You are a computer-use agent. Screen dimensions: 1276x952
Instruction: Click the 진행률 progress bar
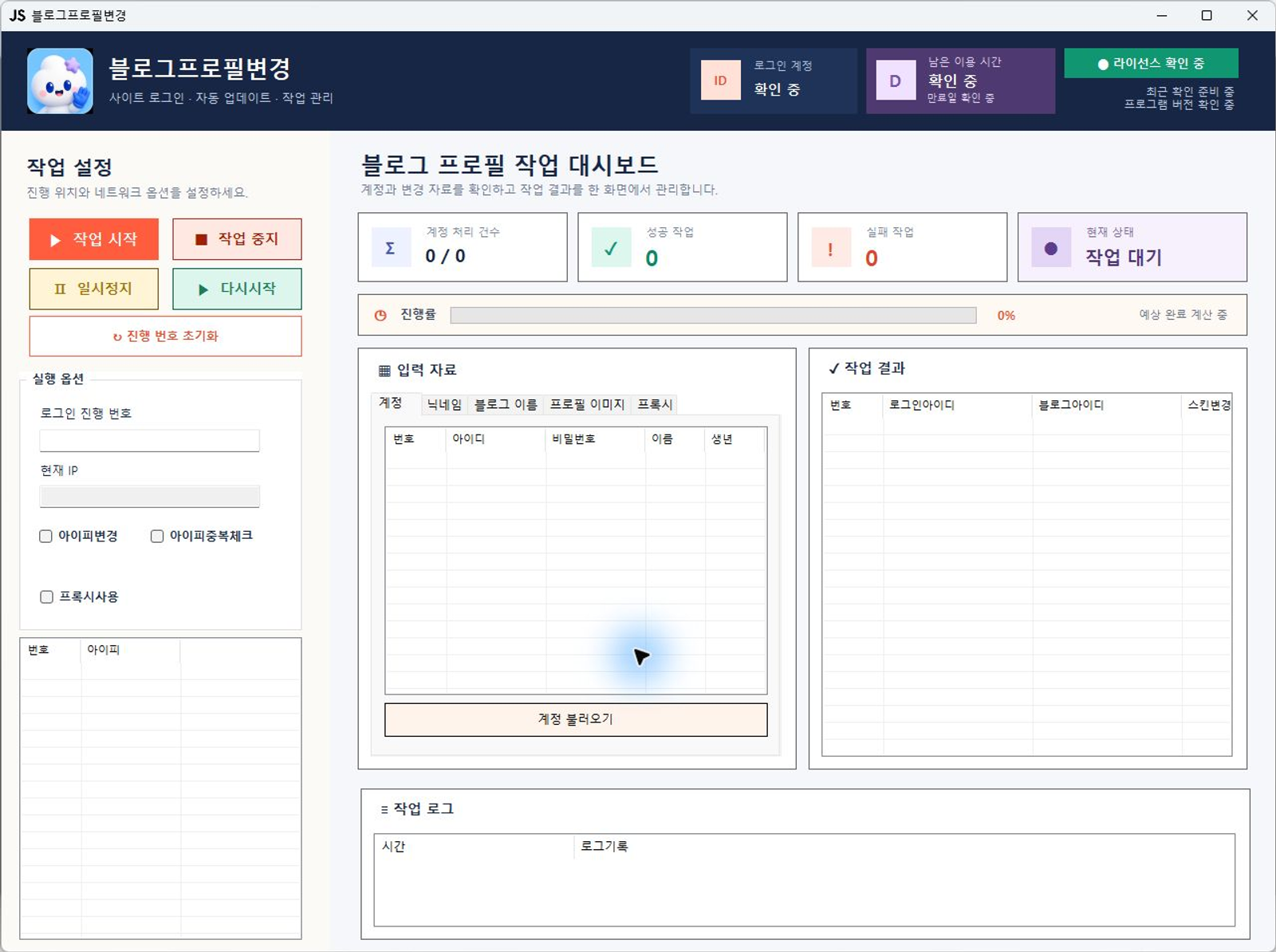(x=713, y=315)
